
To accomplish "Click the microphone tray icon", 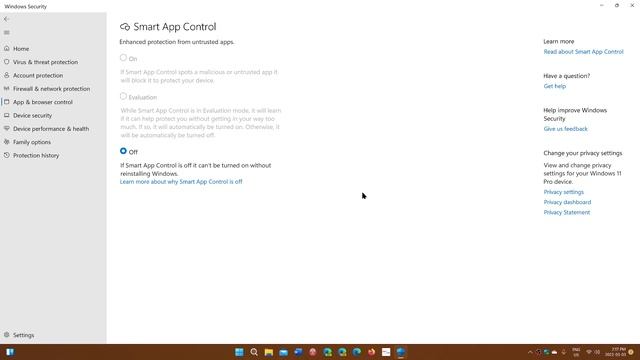I will coord(564,352).
